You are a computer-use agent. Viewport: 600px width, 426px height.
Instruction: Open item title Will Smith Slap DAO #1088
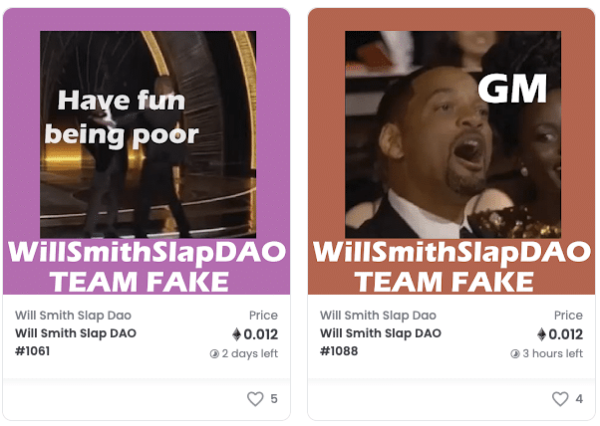[x=381, y=342]
